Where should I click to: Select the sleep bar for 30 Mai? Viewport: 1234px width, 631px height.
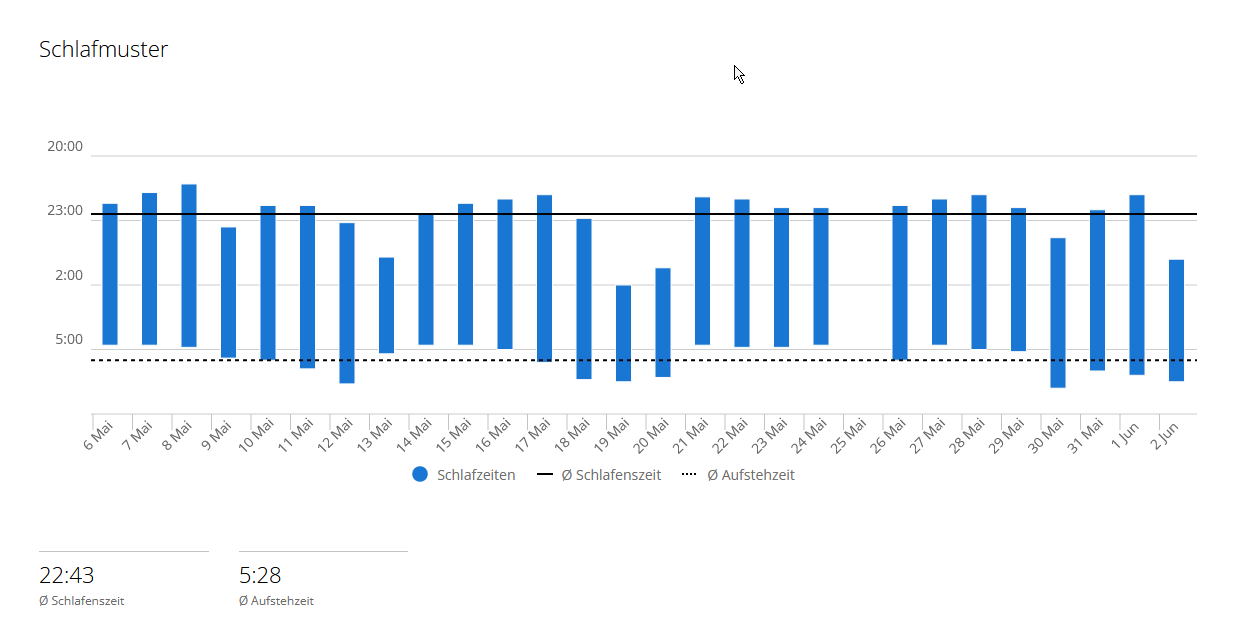click(1058, 312)
